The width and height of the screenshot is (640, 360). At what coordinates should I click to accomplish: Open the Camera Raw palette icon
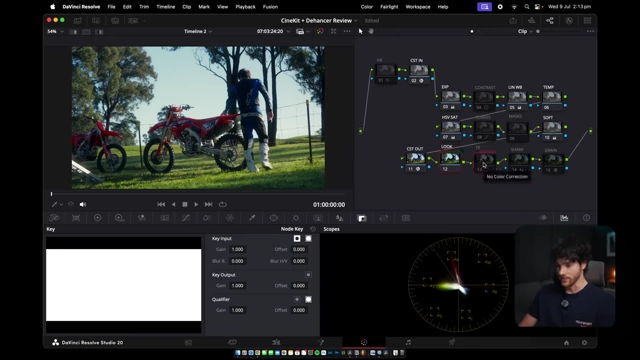pos(54,218)
